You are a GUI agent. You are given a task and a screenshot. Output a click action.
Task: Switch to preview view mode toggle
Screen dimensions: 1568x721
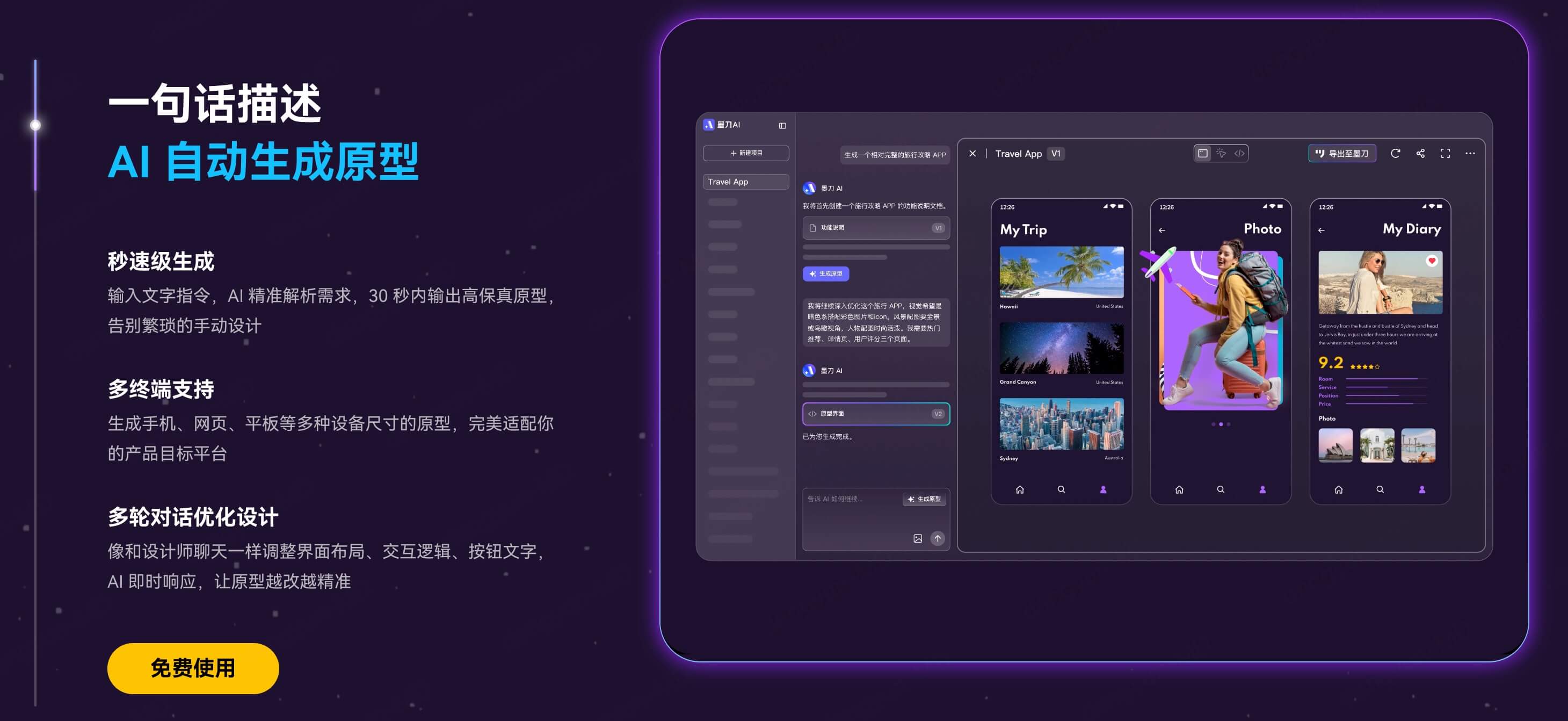pyautogui.click(x=1203, y=154)
